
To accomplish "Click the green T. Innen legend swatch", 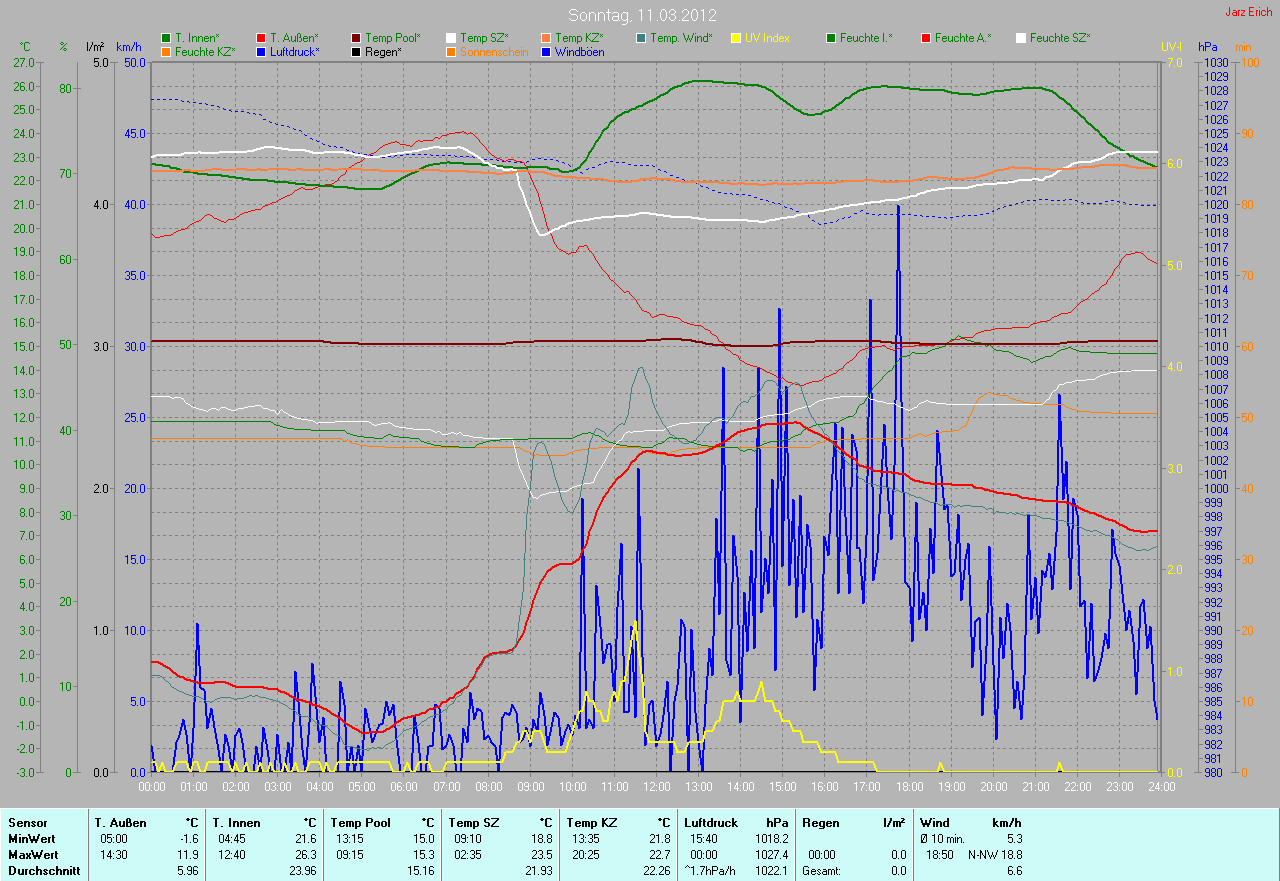I will [x=166, y=38].
